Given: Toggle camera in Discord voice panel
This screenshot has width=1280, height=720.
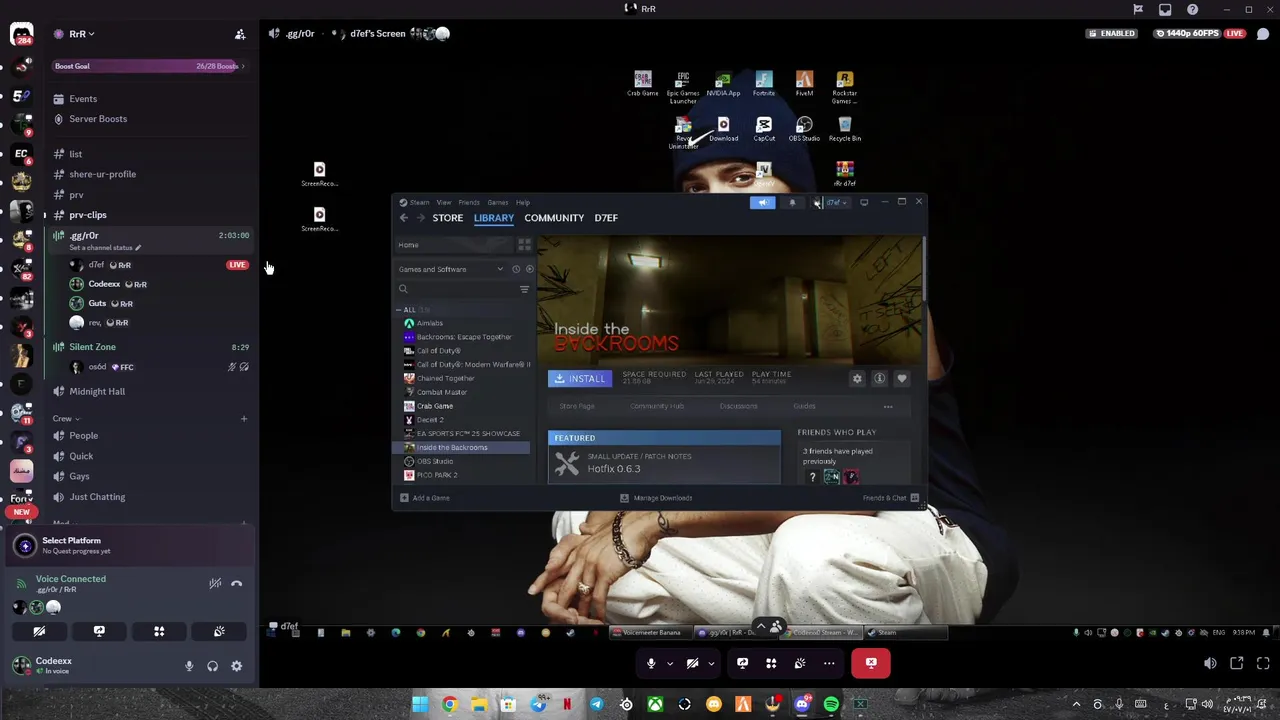Looking at the screenshot, I should click(x=39, y=631).
